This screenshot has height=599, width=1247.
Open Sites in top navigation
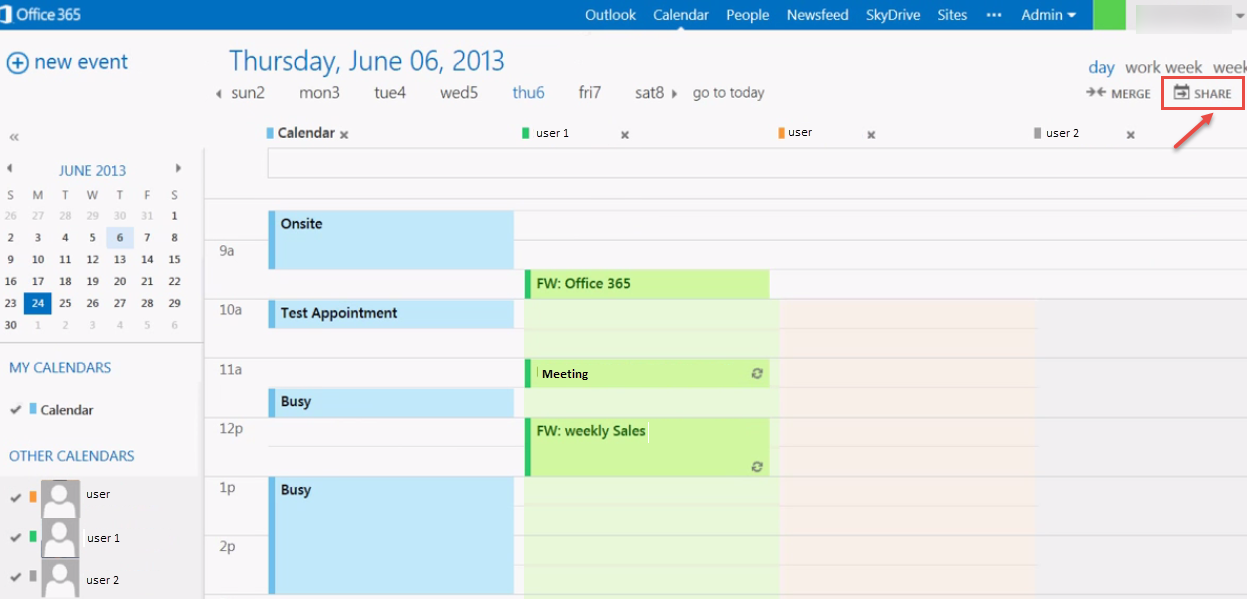(952, 15)
